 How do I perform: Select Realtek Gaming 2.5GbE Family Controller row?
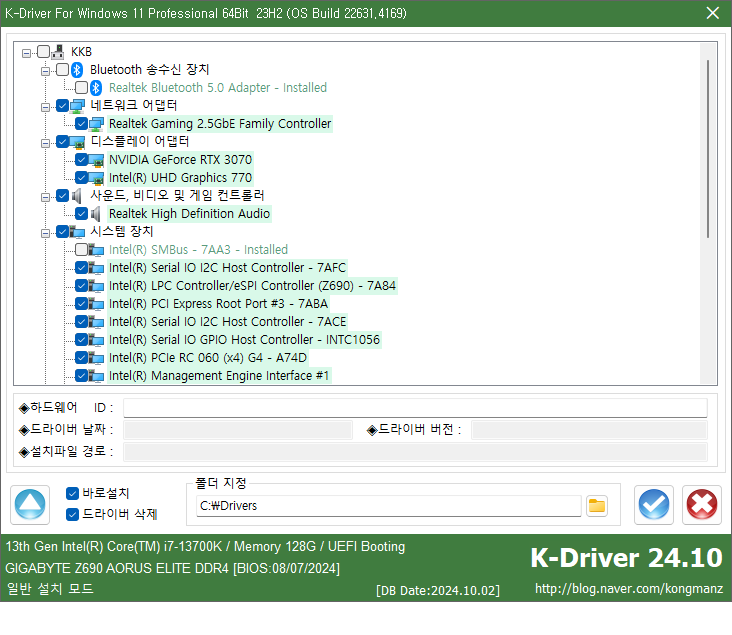(220, 124)
